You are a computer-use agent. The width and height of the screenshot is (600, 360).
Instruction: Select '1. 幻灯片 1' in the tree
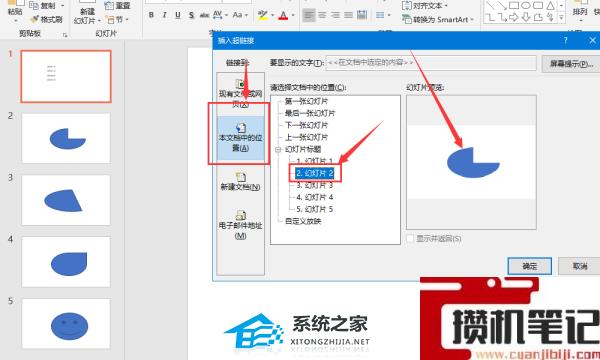pyautogui.click(x=315, y=161)
